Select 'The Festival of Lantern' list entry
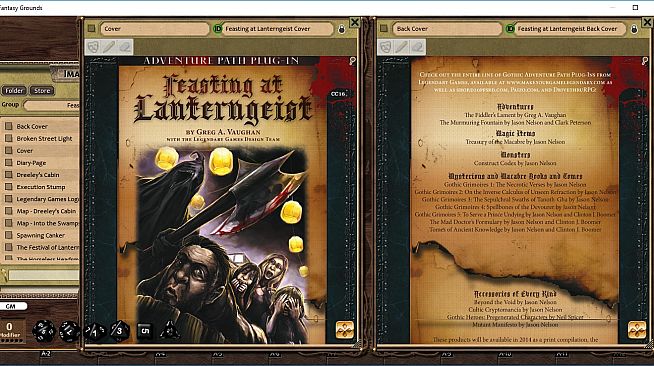 point(48,247)
